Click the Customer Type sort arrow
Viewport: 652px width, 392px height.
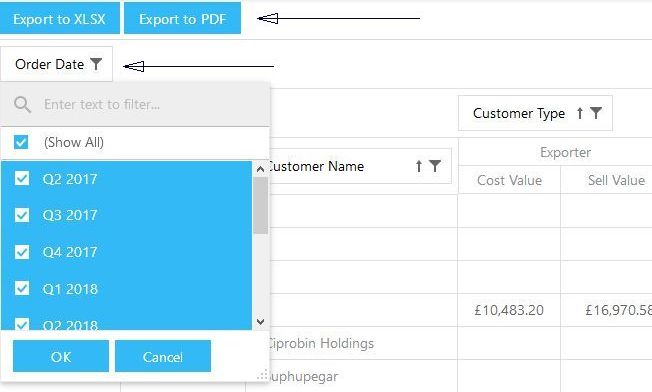coord(580,113)
